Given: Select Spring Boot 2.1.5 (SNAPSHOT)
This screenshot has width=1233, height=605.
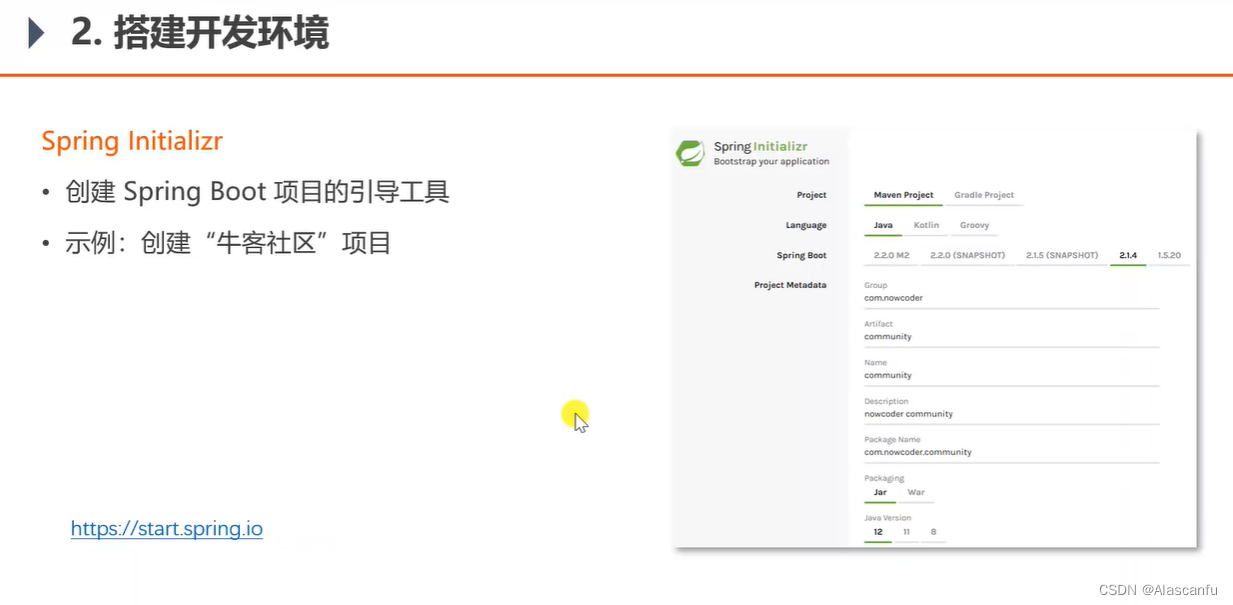Looking at the screenshot, I should (1062, 255).
